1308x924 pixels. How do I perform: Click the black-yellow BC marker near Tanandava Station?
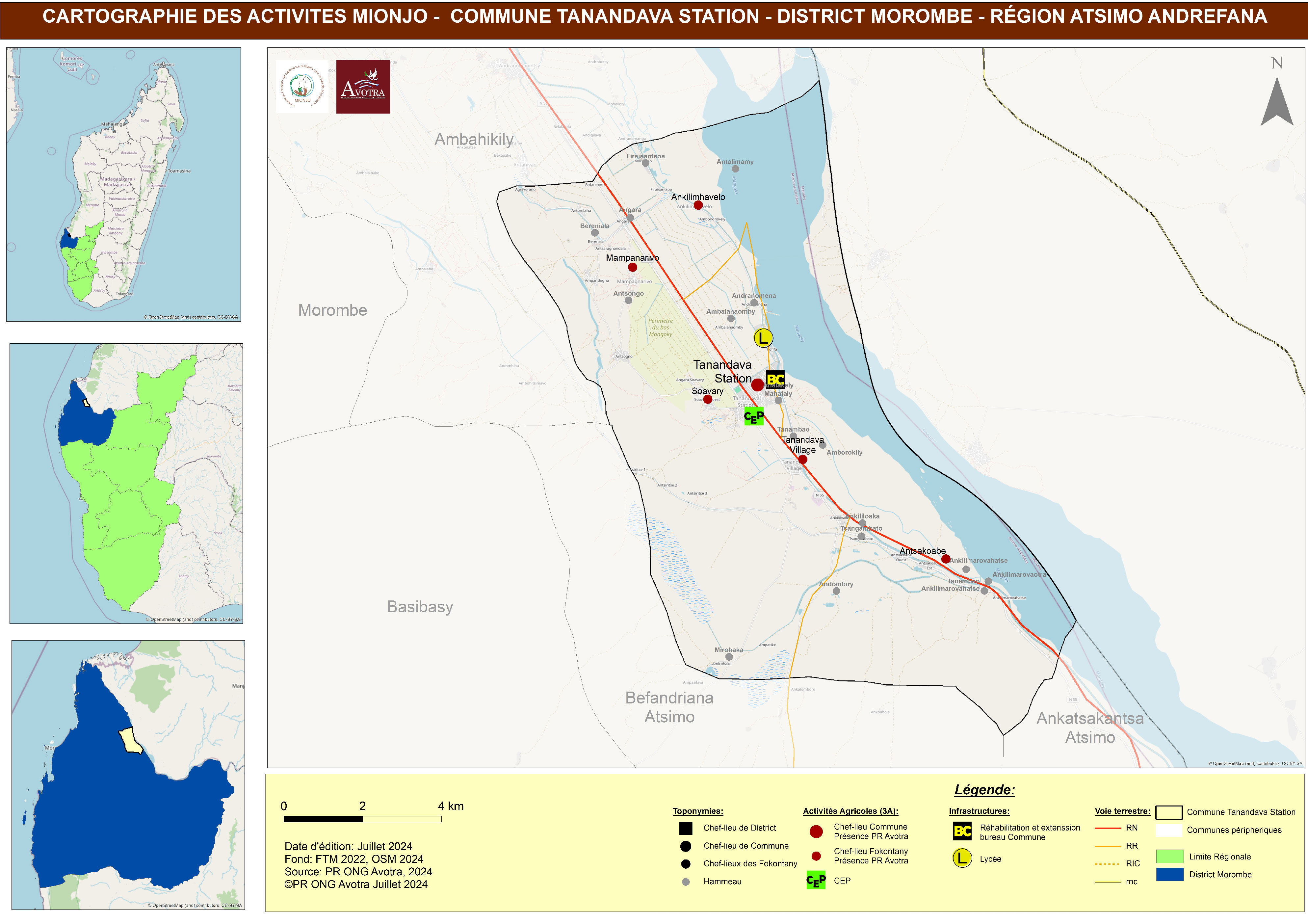(x=775, y=380)
